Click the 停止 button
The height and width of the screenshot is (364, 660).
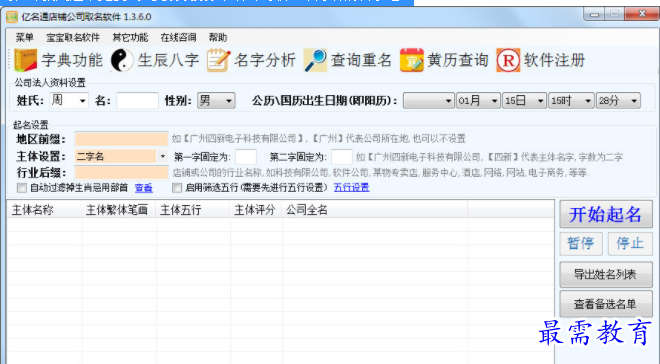630,243
